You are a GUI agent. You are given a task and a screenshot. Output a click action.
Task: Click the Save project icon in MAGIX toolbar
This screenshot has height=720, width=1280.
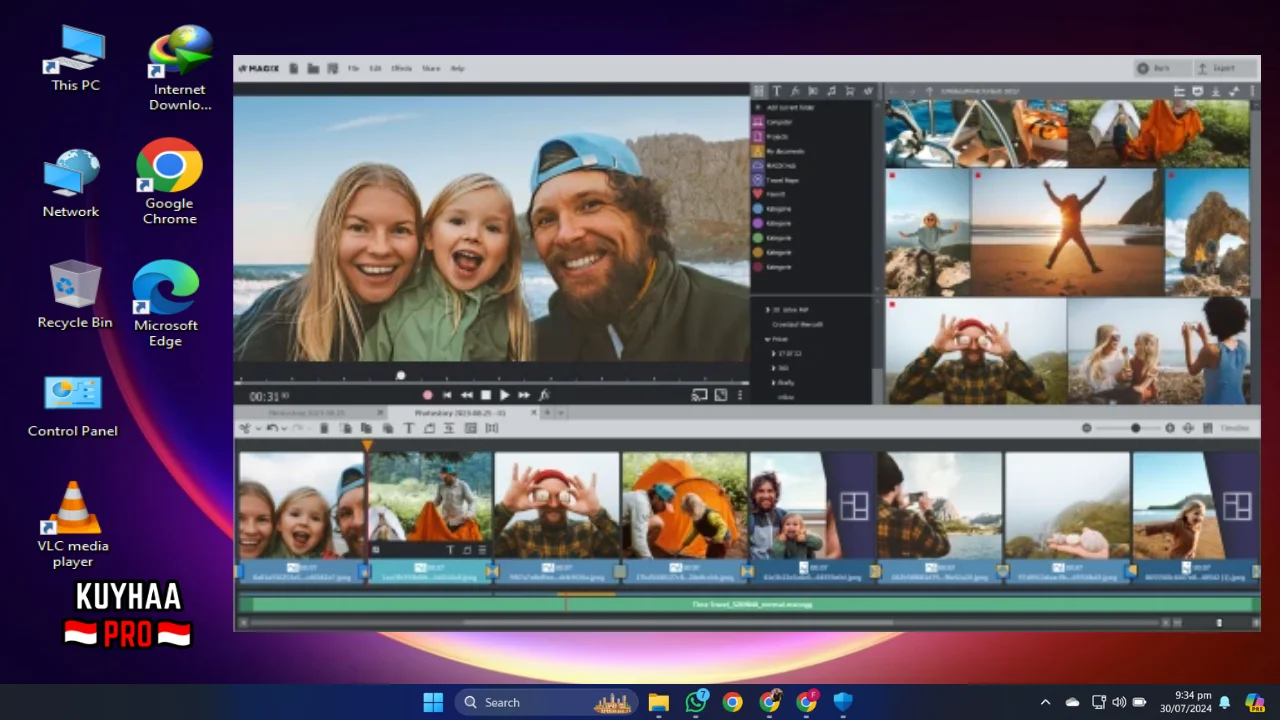[332, 69]
